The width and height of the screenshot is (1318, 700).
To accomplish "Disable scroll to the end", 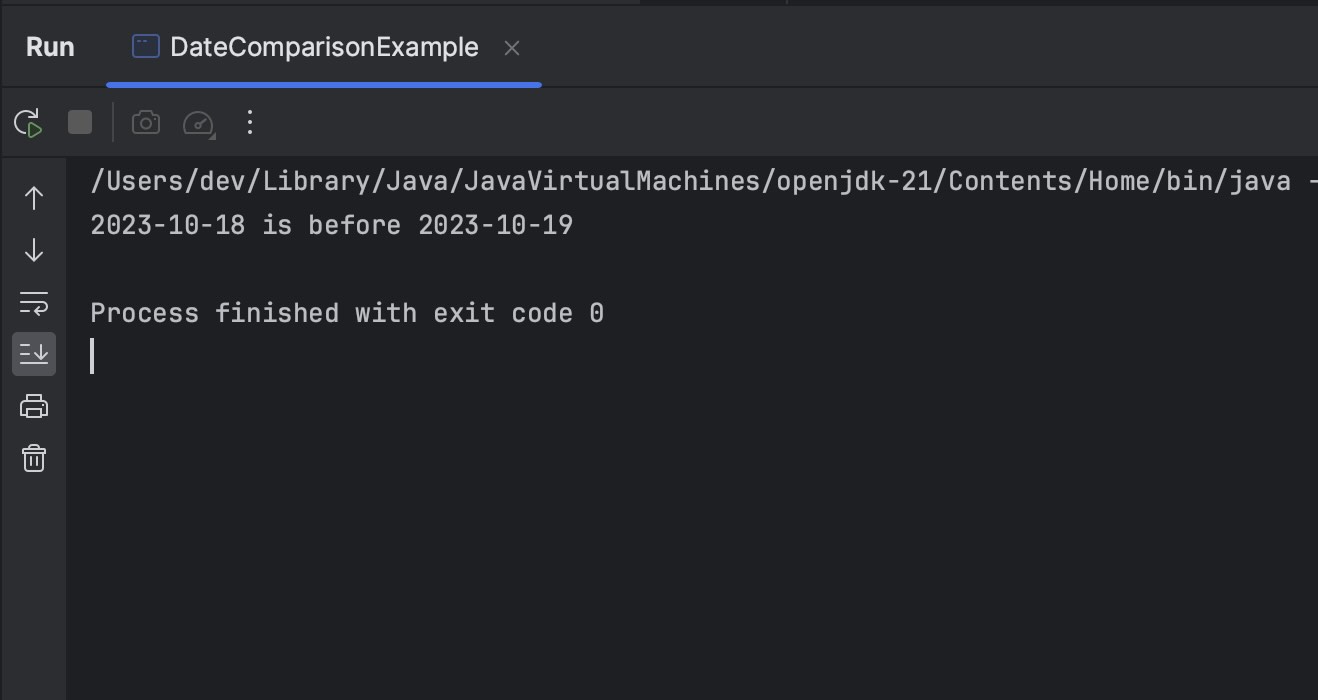I will (x=33, y=353).
